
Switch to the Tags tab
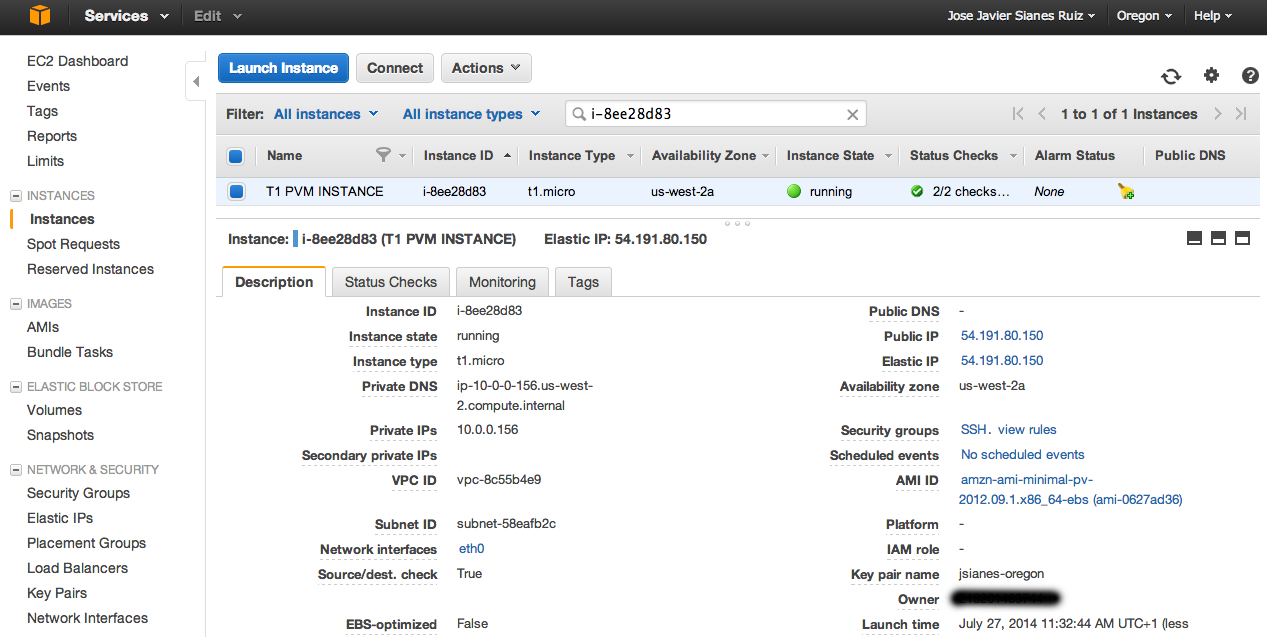coord(583,282)
